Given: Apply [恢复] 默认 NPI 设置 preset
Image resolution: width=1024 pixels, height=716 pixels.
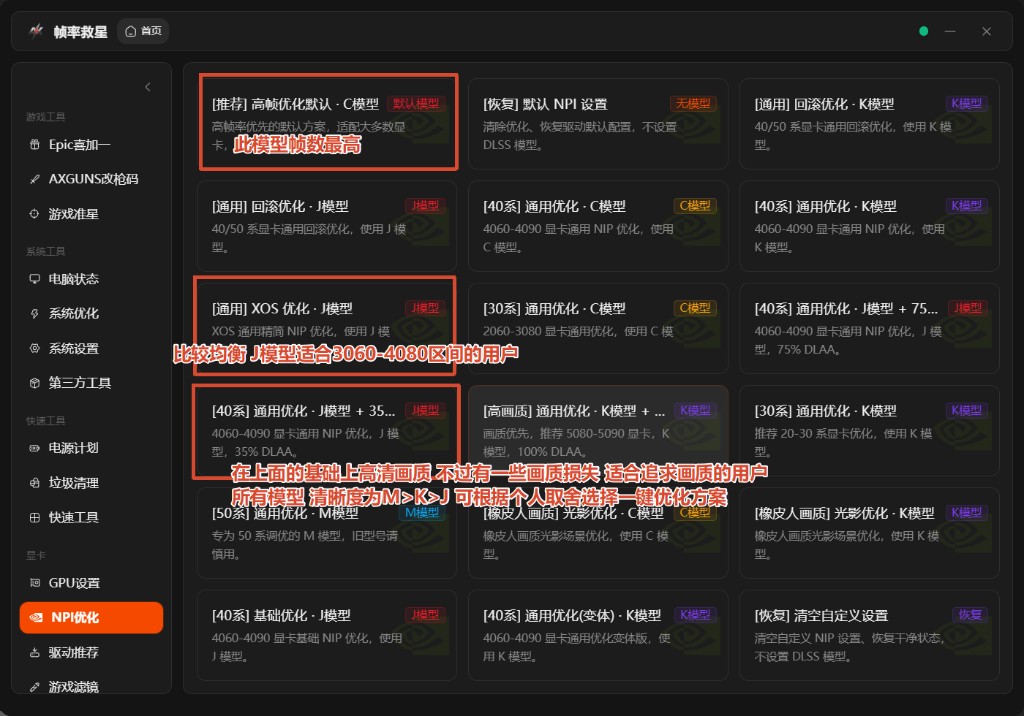Looking at the screenshot, I should (x=598, y=124).
